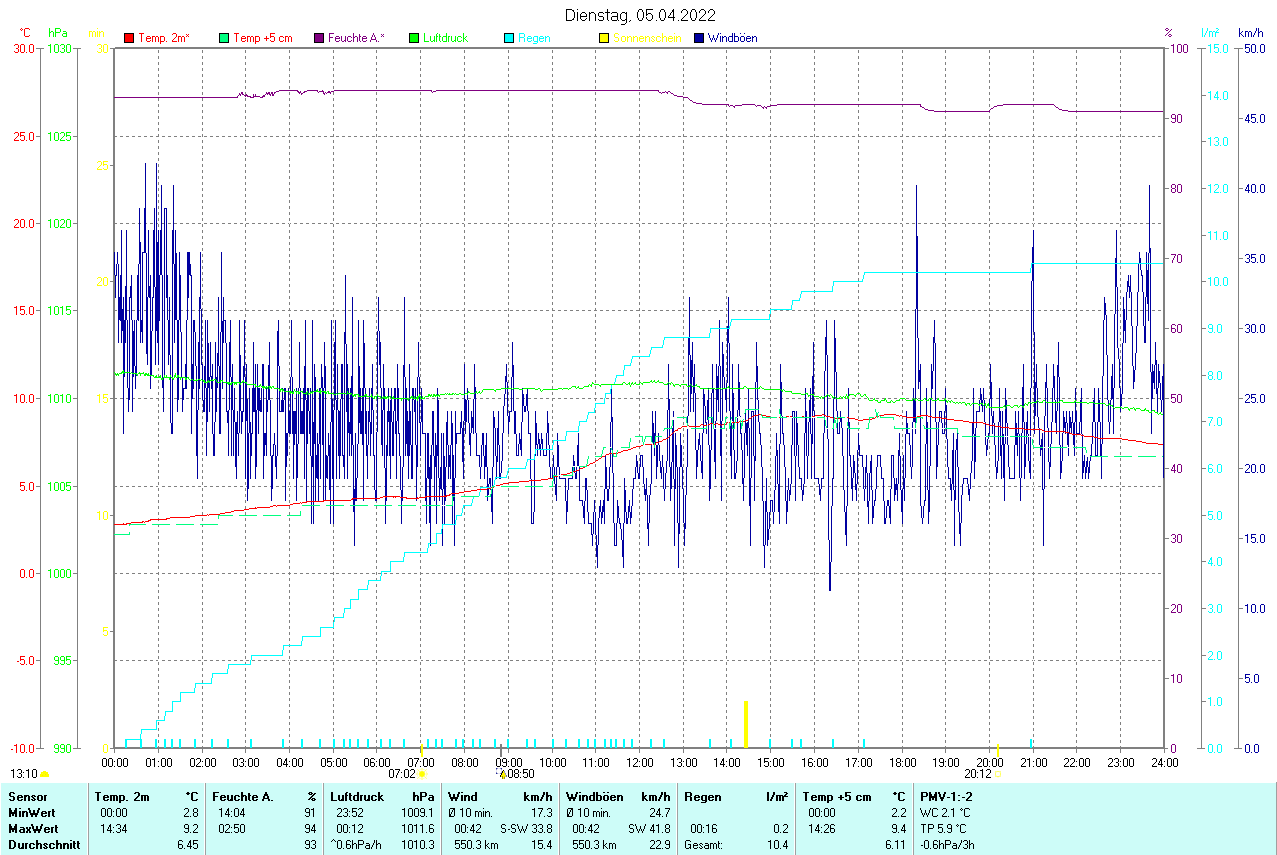Screen dimensions: 1277x855
Task: Click the wind direction value "S-SW 33.8"
Action: pyautogui.click(x=526, y=829)
